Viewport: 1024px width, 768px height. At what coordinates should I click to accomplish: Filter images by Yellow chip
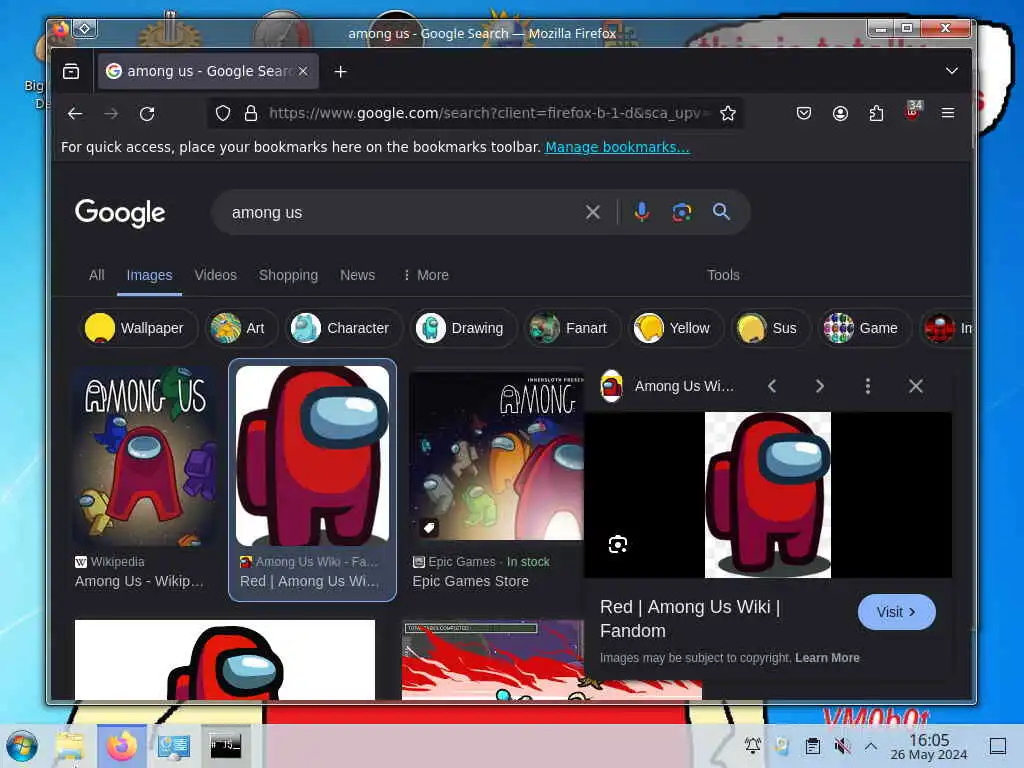point(675,328)
